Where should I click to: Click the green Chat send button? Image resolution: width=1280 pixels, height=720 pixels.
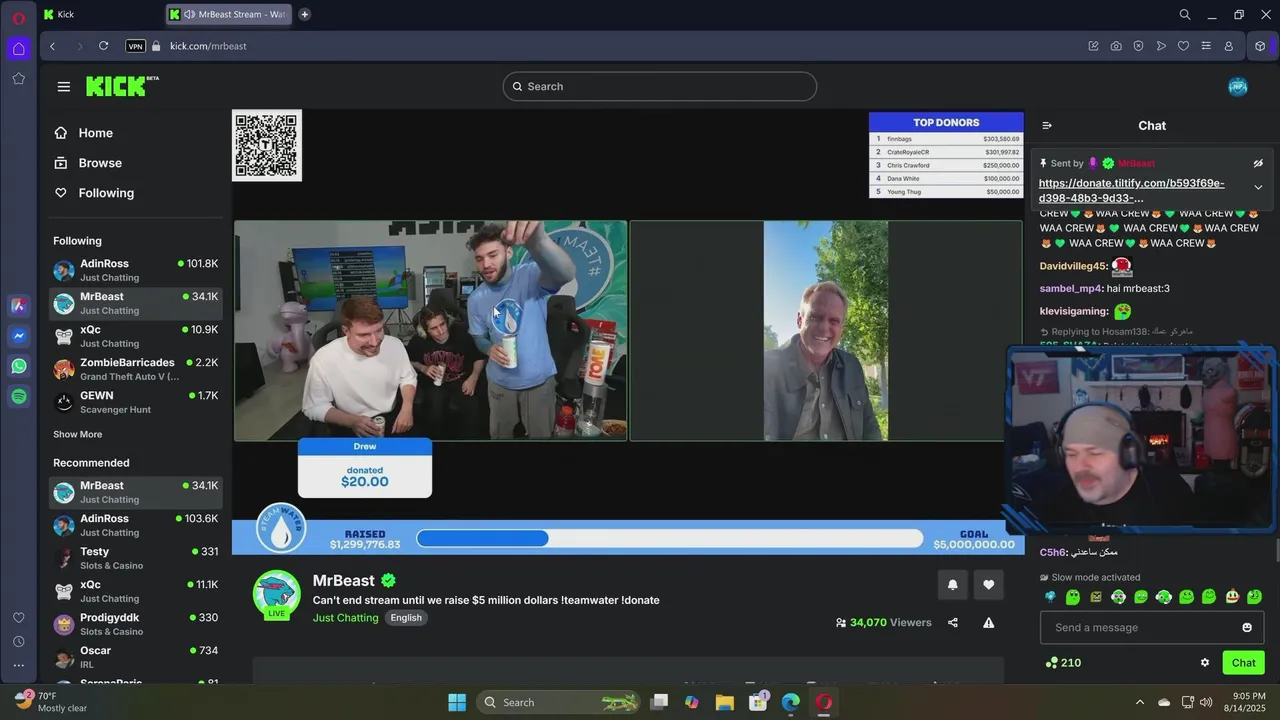(x=1243, y=662)
